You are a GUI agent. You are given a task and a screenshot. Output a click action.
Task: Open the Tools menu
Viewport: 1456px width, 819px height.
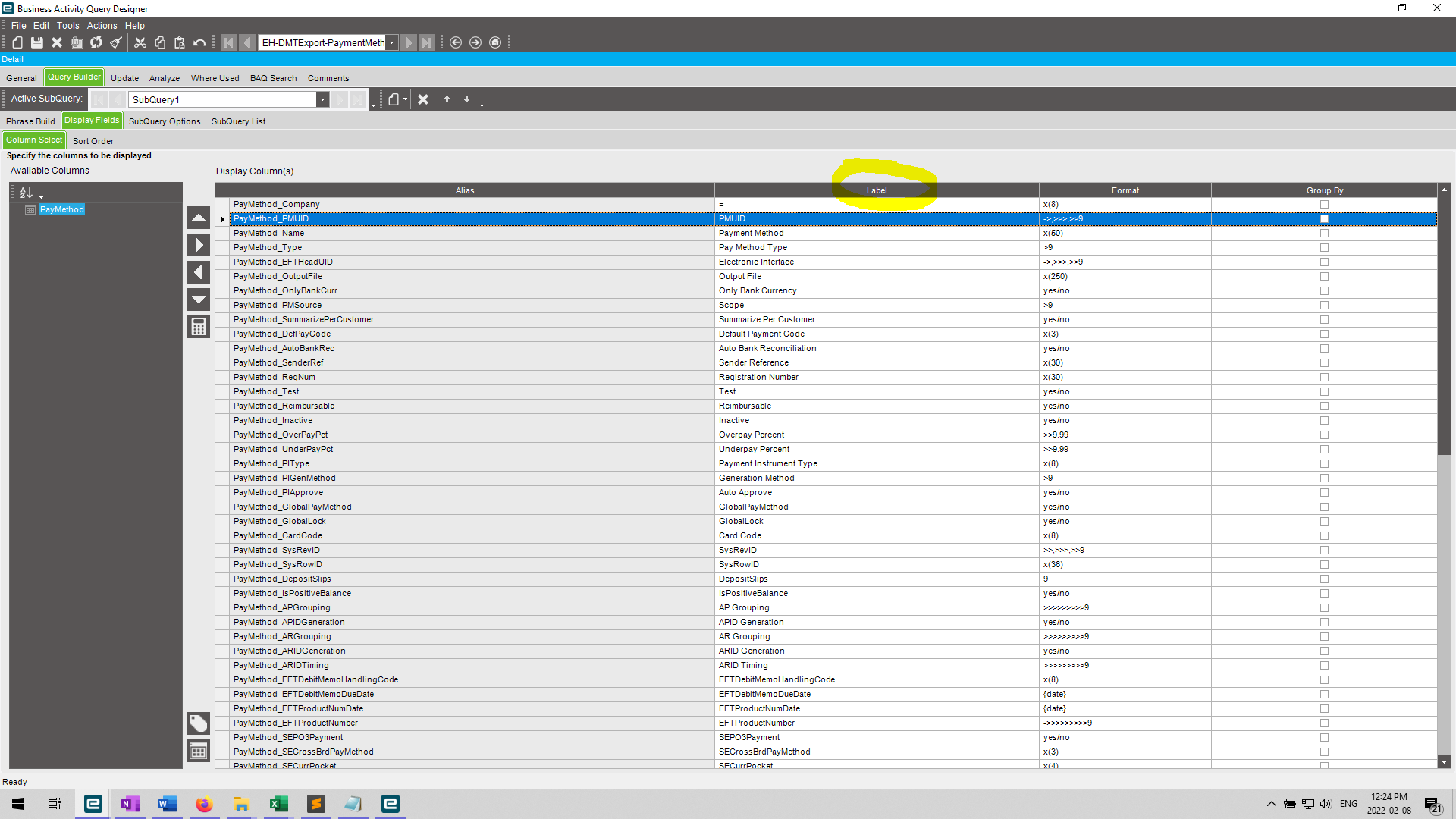tap(67, 25)
